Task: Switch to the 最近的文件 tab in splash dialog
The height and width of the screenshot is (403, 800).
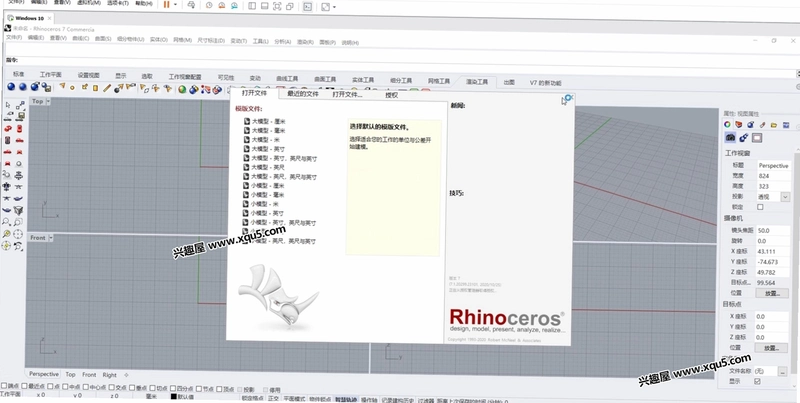Action: pos(303,94)
